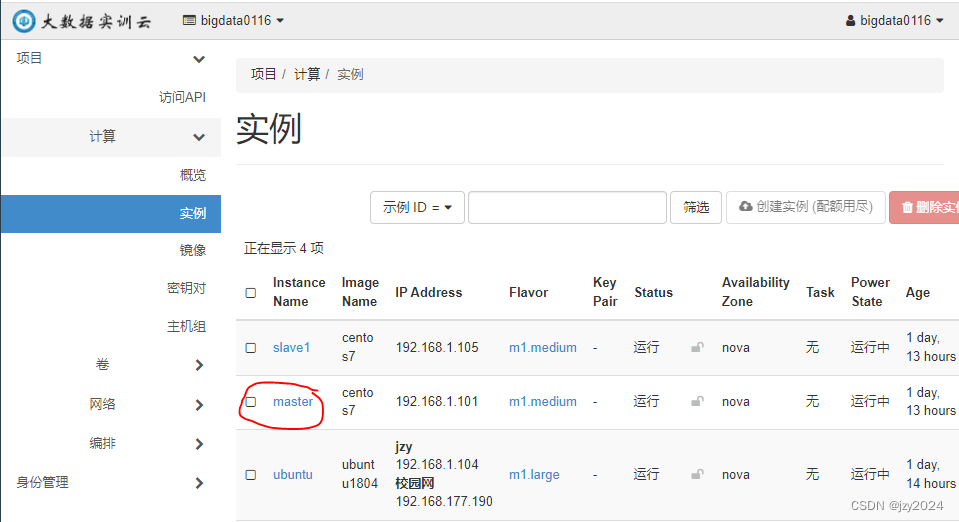959x522 pixels.
Task: Open the bigdata0116 user account menu
Action: click(894, 21)
